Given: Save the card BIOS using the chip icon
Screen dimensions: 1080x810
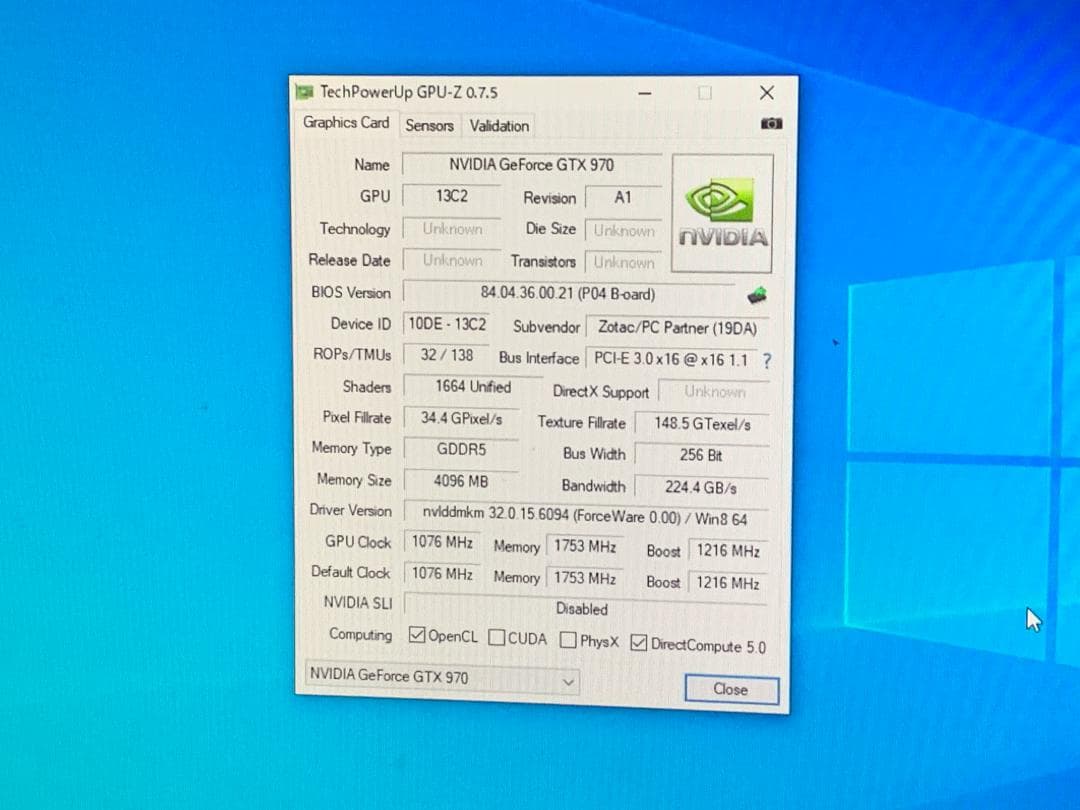Looking at the screenshot, I should pyautogui.click(x=757, y=293).
